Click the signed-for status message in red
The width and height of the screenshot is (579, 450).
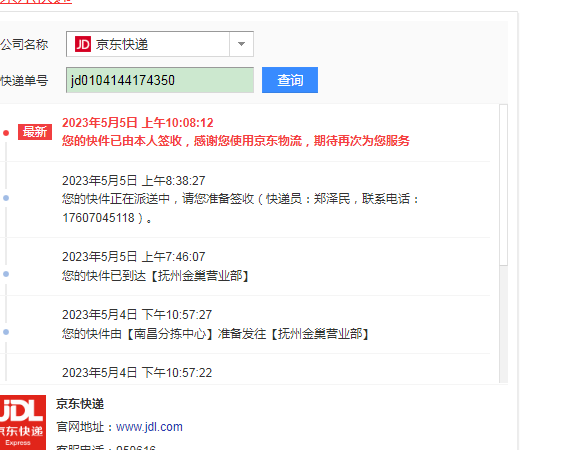point(236,141)
